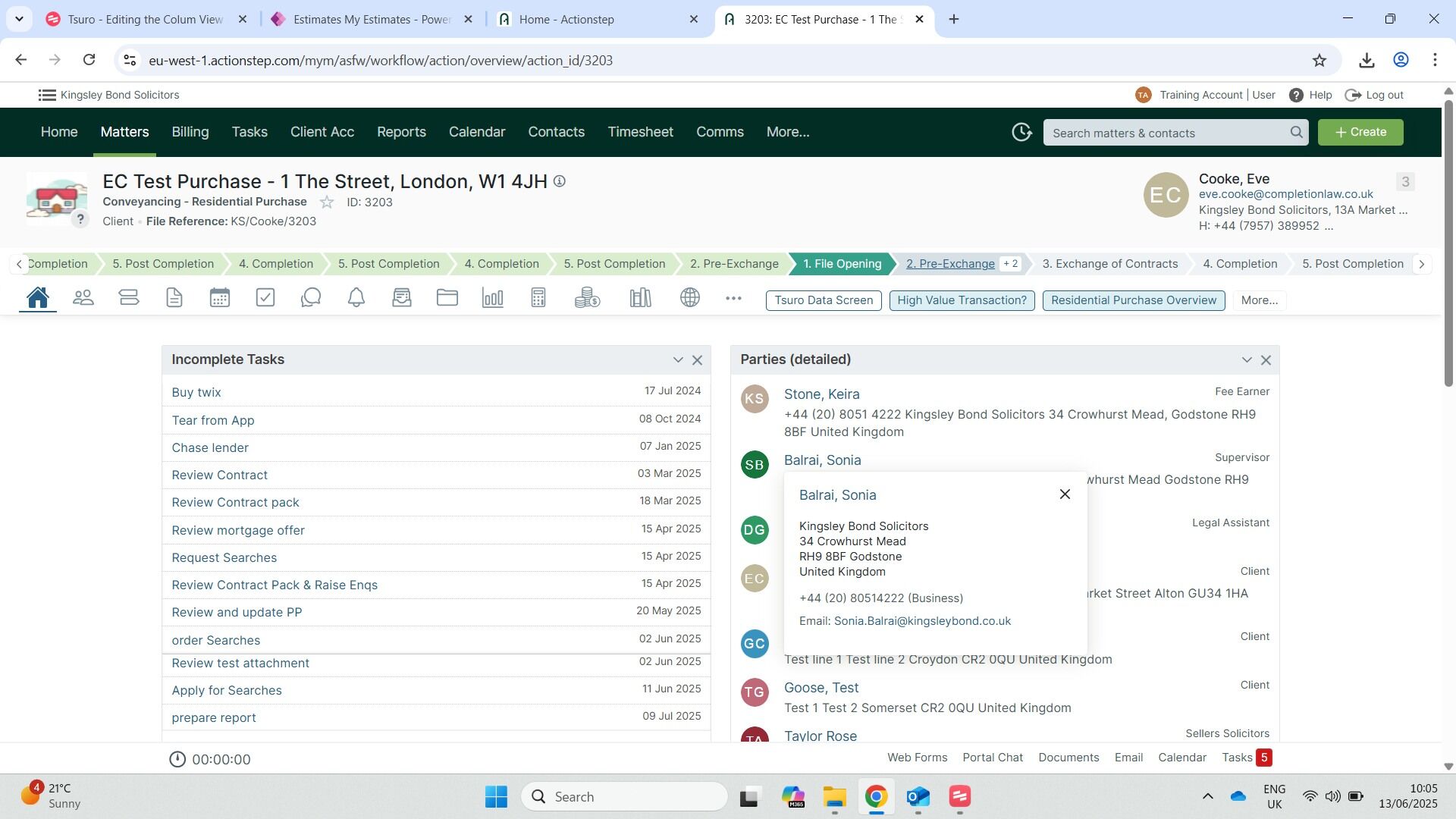Open the tasks checkmark icon
The height and width of the screenshot is (819, 1456).
pos(265,298)
